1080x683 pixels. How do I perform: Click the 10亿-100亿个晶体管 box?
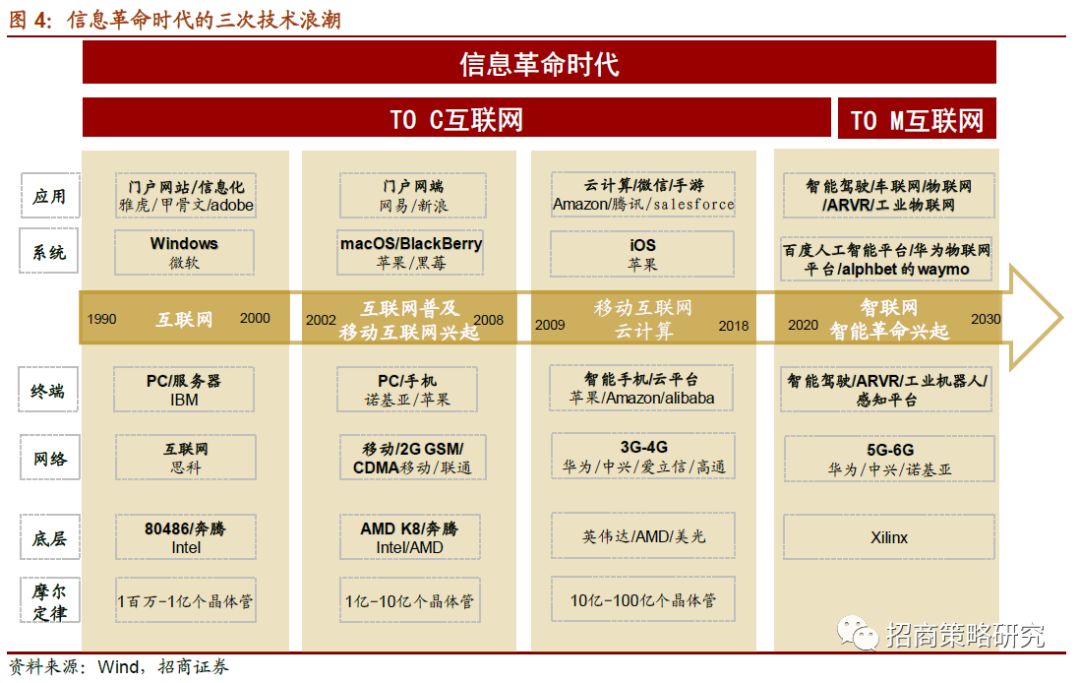point(642,601)
